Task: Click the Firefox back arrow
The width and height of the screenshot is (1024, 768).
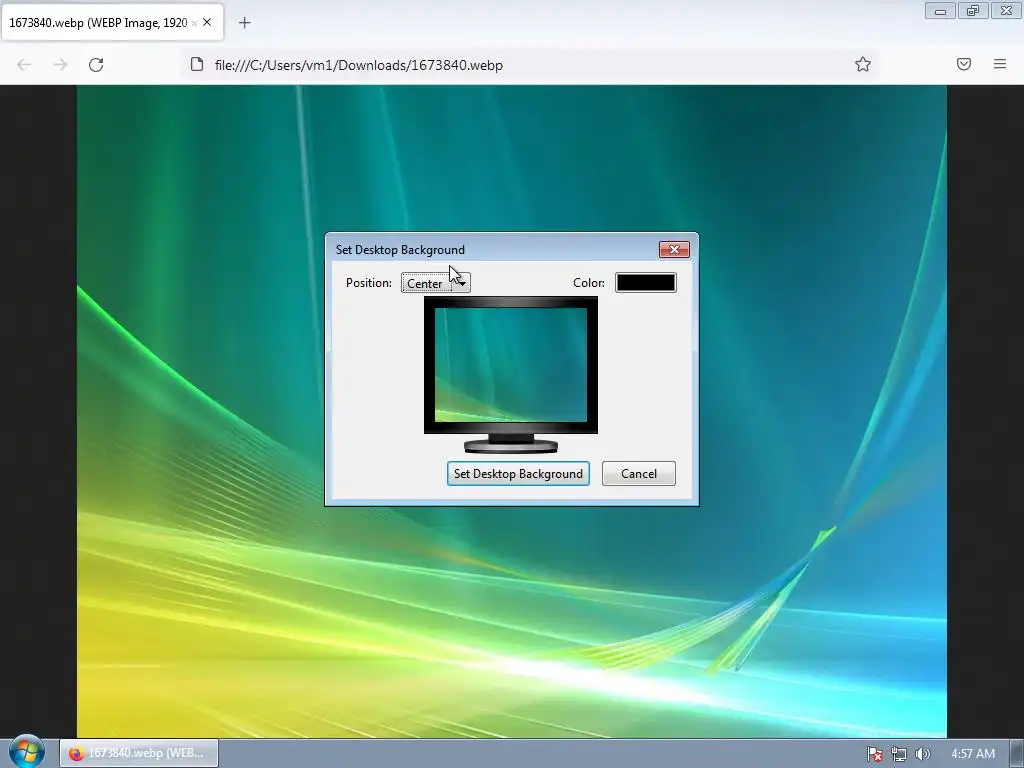Action: click(24, 65)
